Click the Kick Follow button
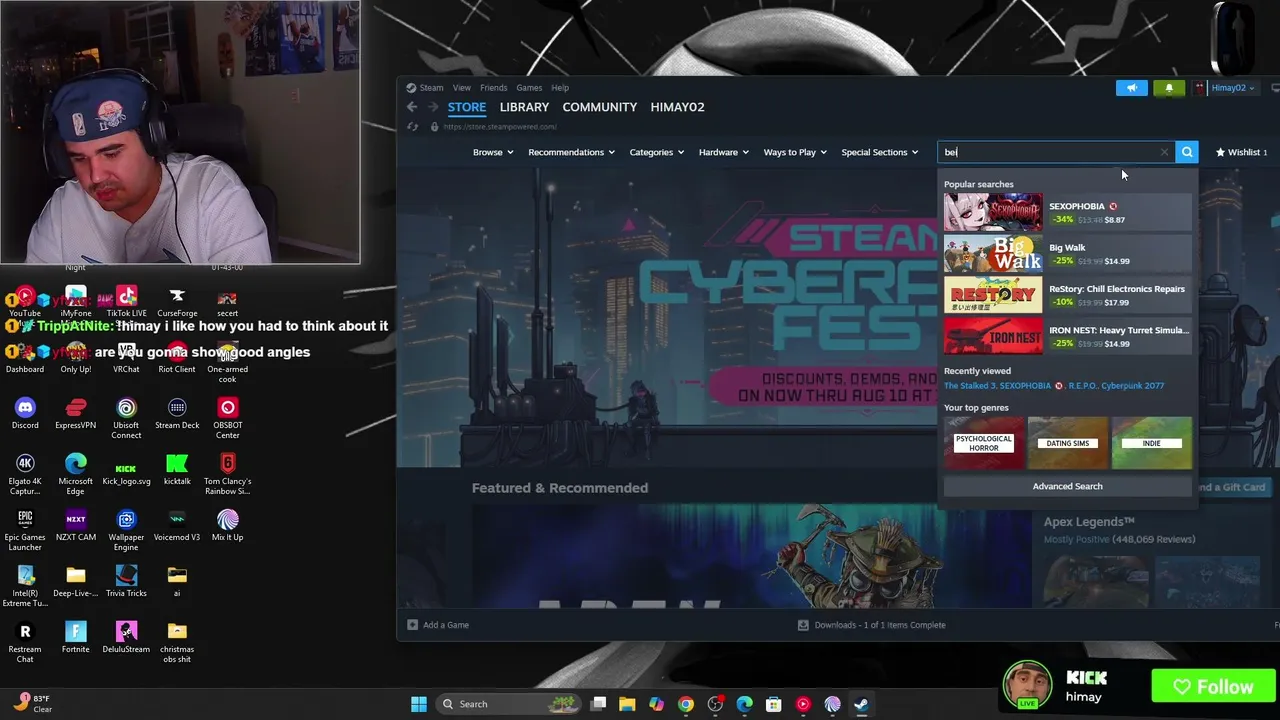1280x720 pixels. pyautogui.click(x=1214, y=687)
